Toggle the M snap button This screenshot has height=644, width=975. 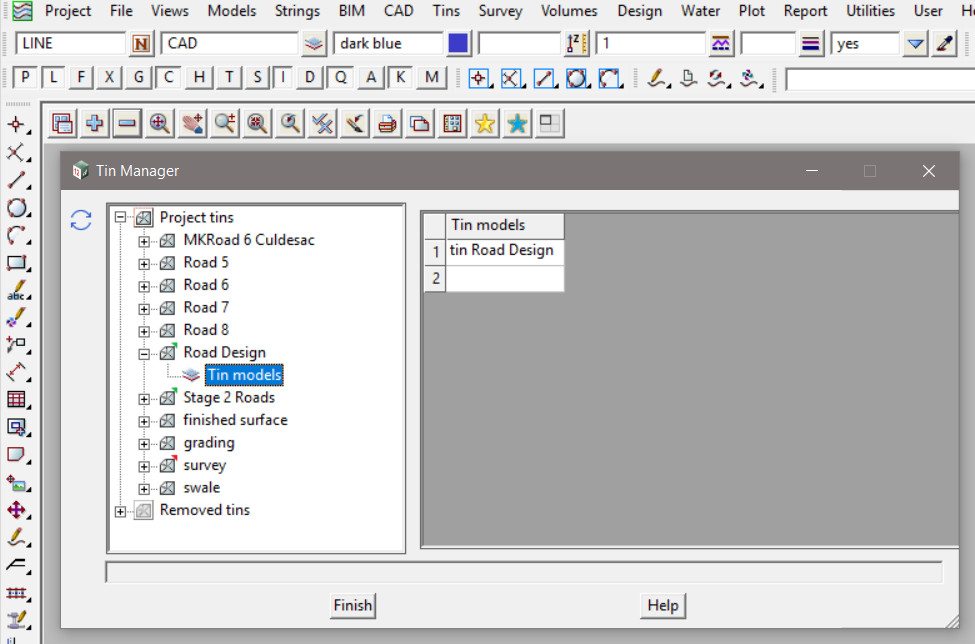coord(432,78)
